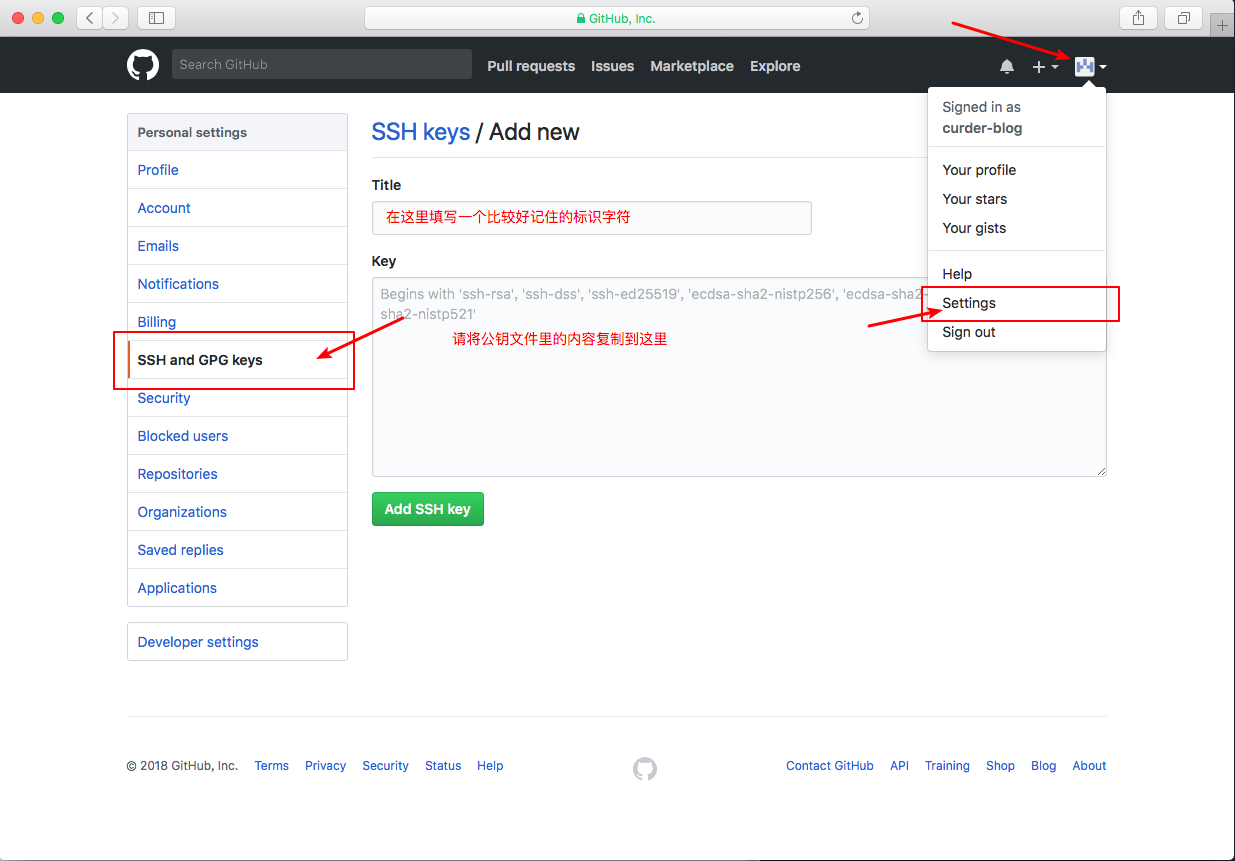Focus the Search GitHub field
The width and height of the screenshot is (1235, 861).
(321, 64)
